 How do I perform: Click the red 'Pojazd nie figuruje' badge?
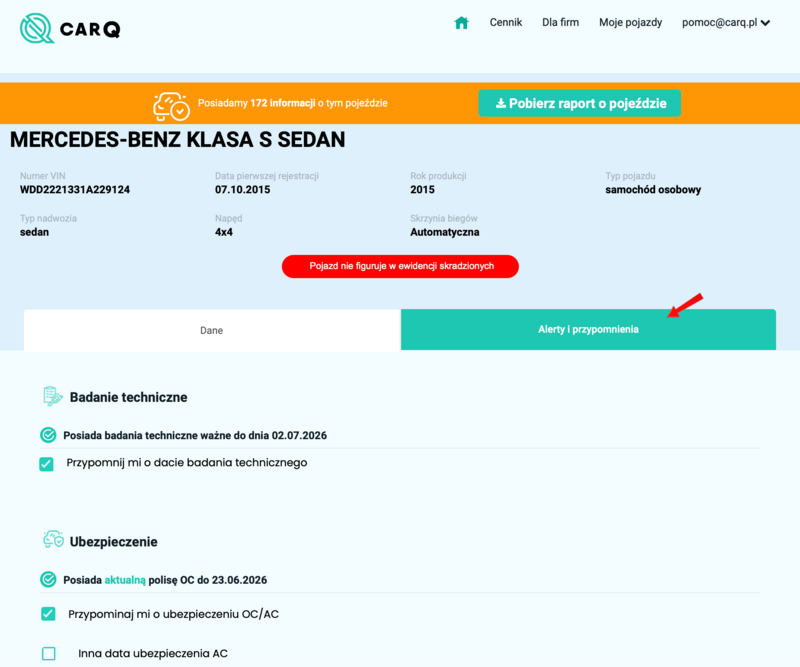tap(401, 266)
